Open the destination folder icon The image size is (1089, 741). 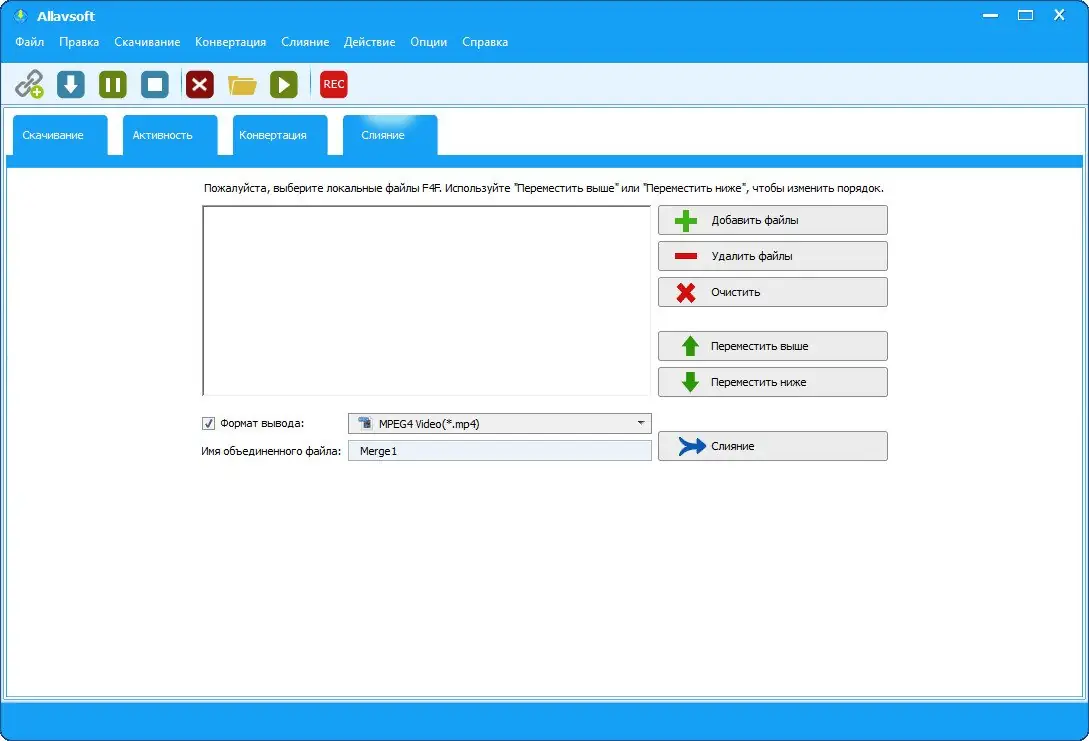click(242, 85)
